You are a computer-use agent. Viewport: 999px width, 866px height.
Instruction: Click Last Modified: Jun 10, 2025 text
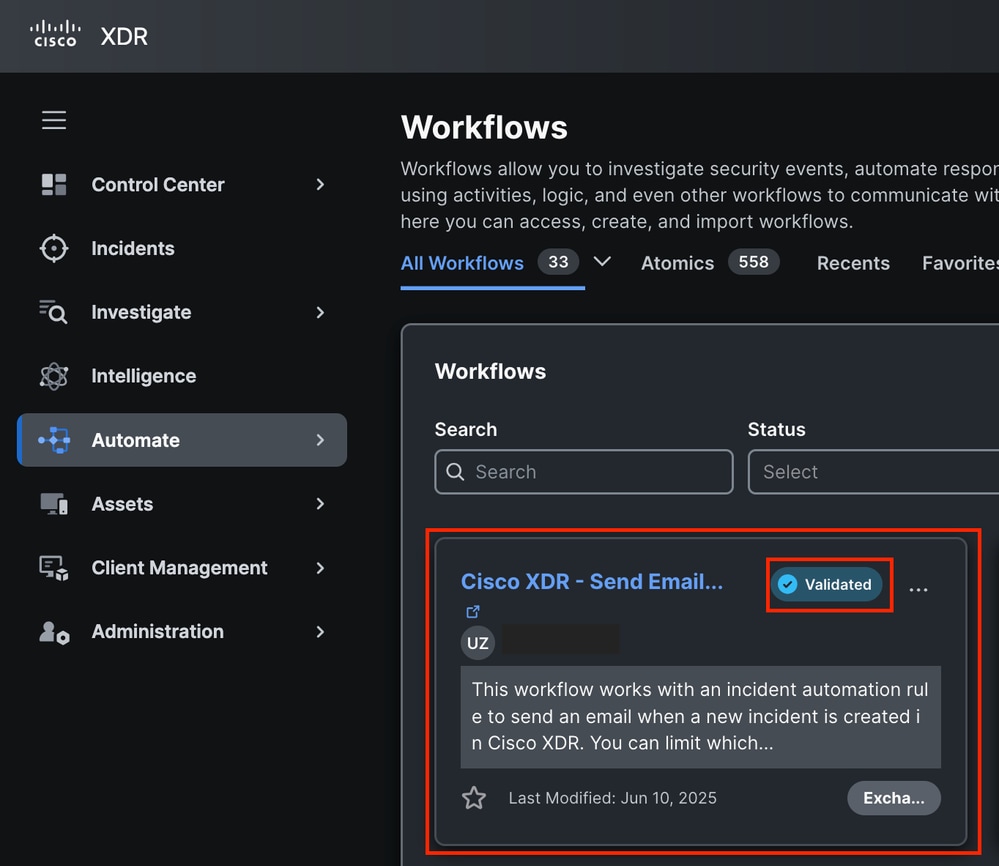pyautogui.click(x=612, y=798)
